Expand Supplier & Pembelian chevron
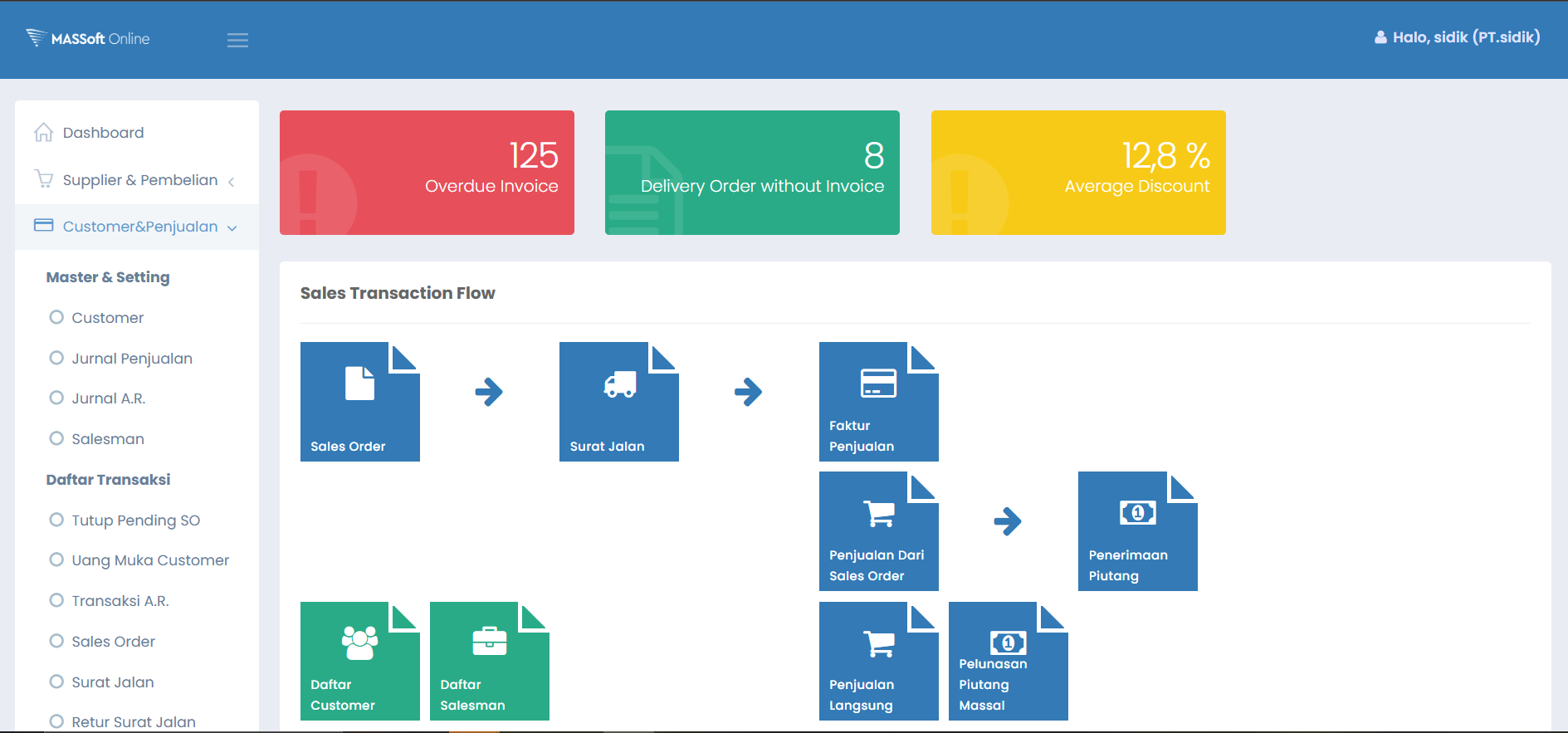Image resolution: width=1568 pixels, height=733 pixels. (x=231, y=182)
